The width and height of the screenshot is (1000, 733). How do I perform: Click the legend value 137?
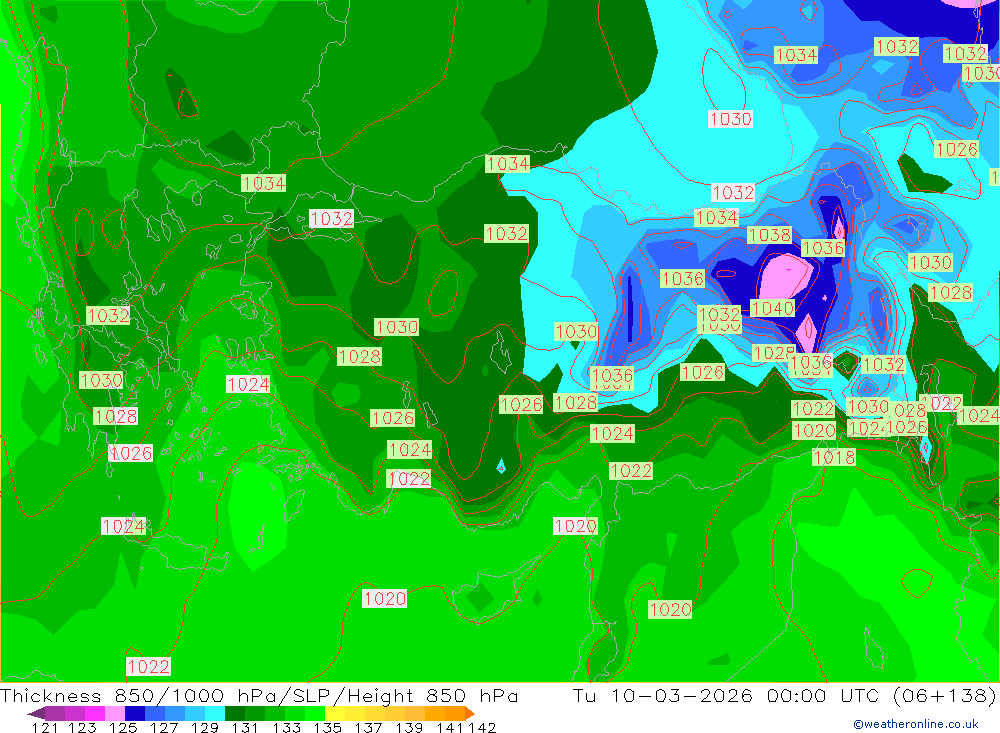pos(368,727)
